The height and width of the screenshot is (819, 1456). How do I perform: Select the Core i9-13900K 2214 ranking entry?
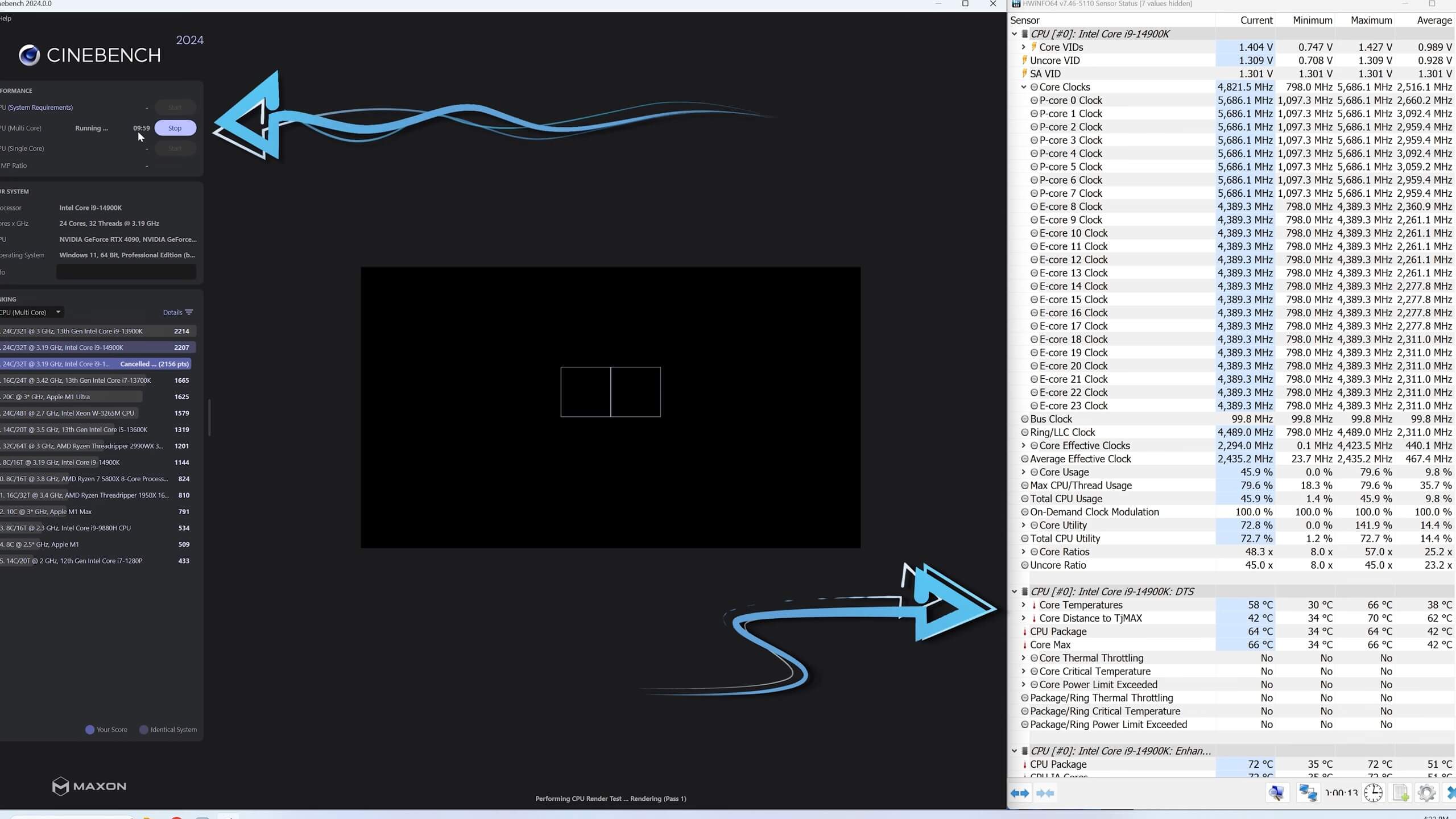point(98,331)
